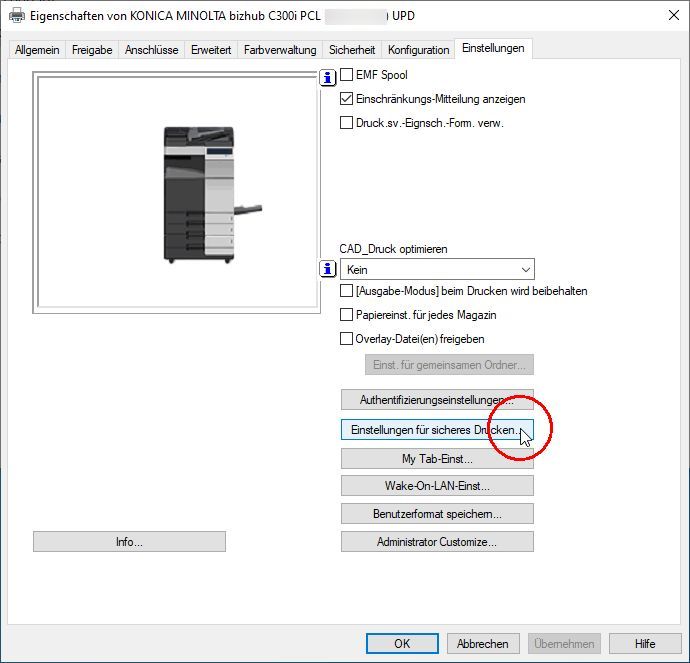Enable Overlay-Datei(en) freigeben option

pos(347,339)
